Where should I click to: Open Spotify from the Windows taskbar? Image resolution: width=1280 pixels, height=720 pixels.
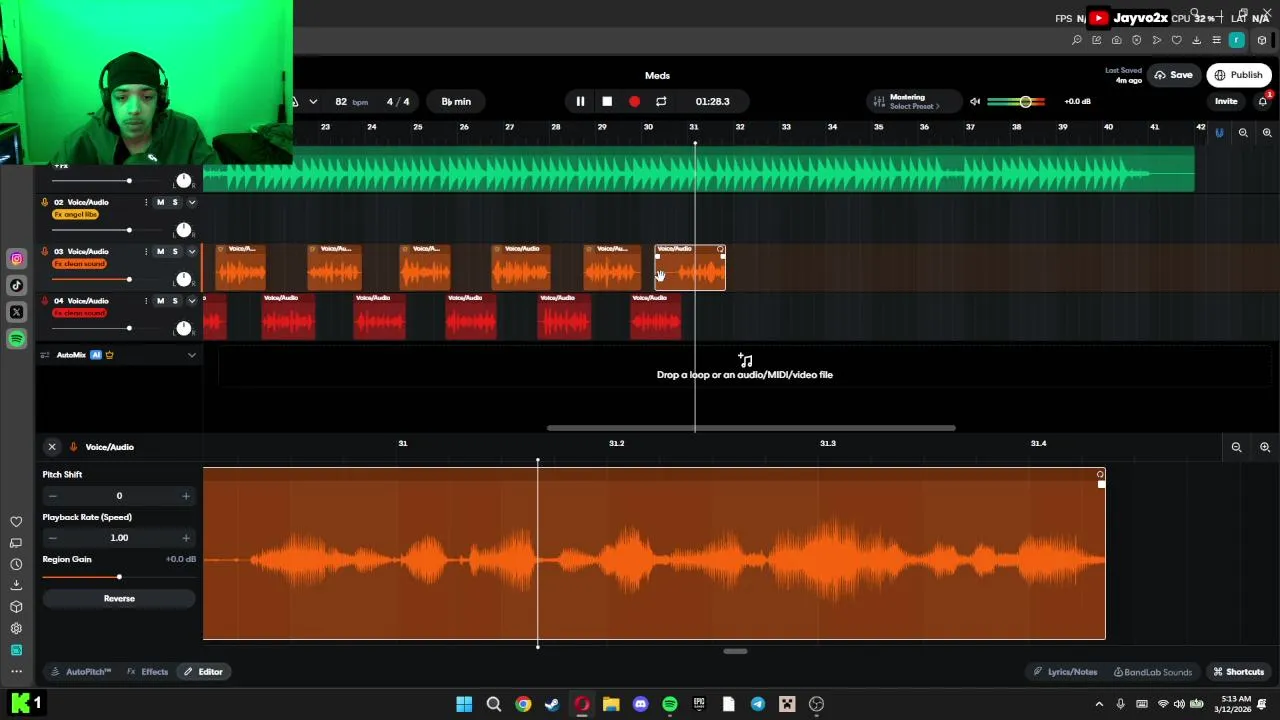coord(670,704)
